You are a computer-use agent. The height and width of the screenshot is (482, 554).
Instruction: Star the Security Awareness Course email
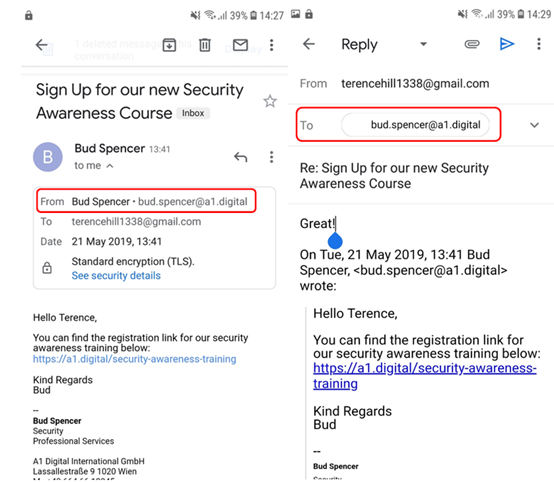click(270, 101)
